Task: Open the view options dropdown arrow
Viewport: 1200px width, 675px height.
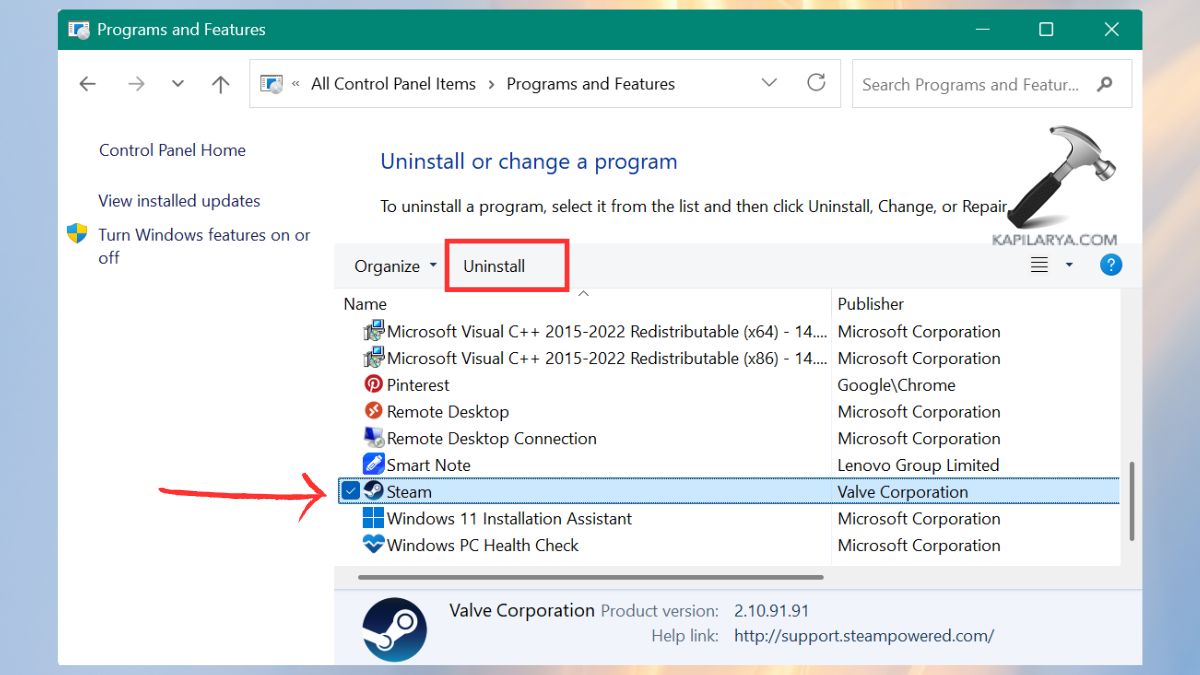Action: click(x=1068, y=264)
